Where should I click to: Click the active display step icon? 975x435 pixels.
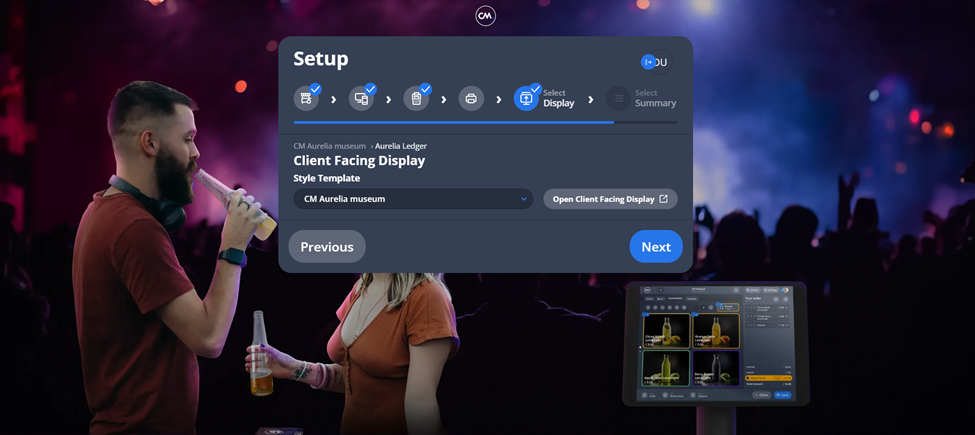pos(526,99)
